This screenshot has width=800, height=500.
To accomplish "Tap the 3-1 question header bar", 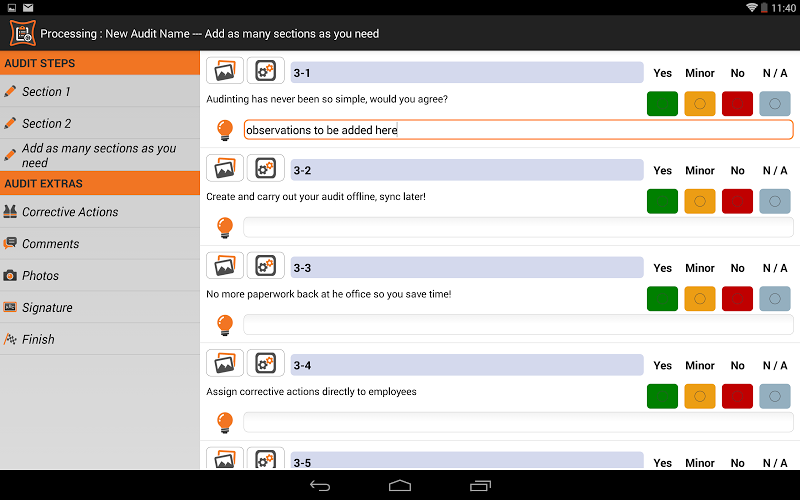I will (x=467, y=72).
